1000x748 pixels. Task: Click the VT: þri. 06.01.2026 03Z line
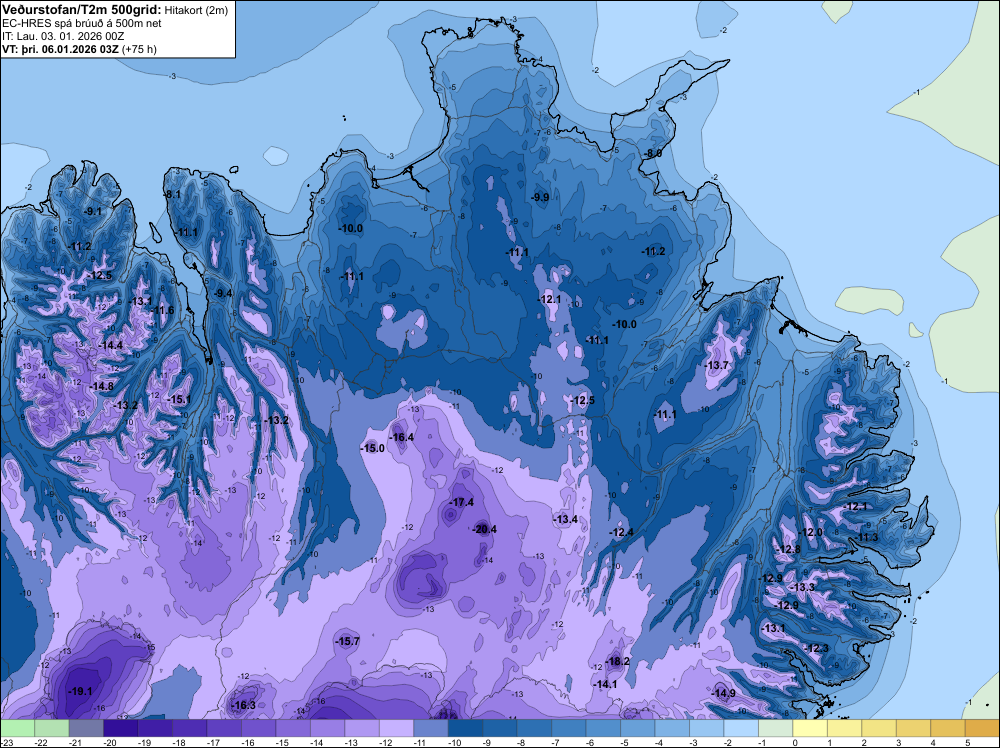(x=79, y=49)
